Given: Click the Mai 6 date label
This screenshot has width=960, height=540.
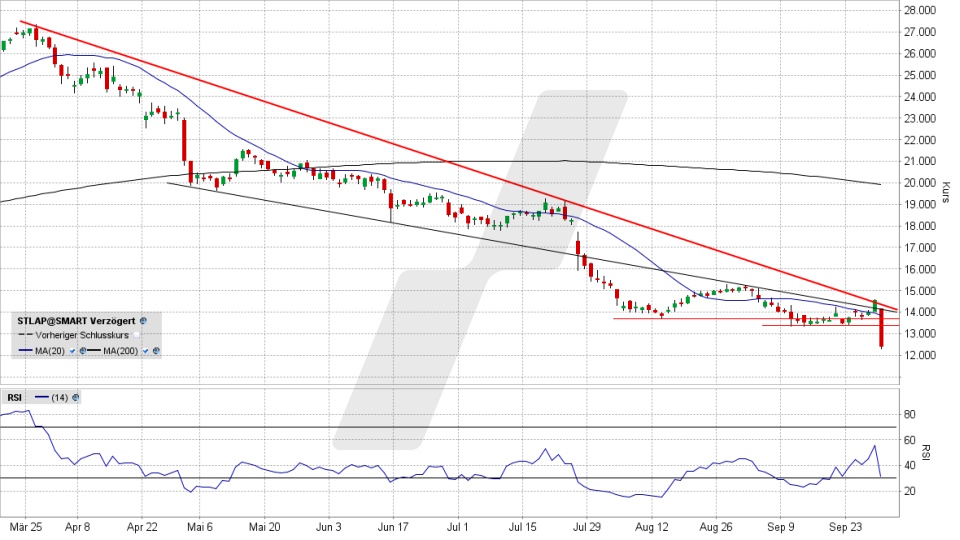Looking at the screenshot, I should coord(200,528).
